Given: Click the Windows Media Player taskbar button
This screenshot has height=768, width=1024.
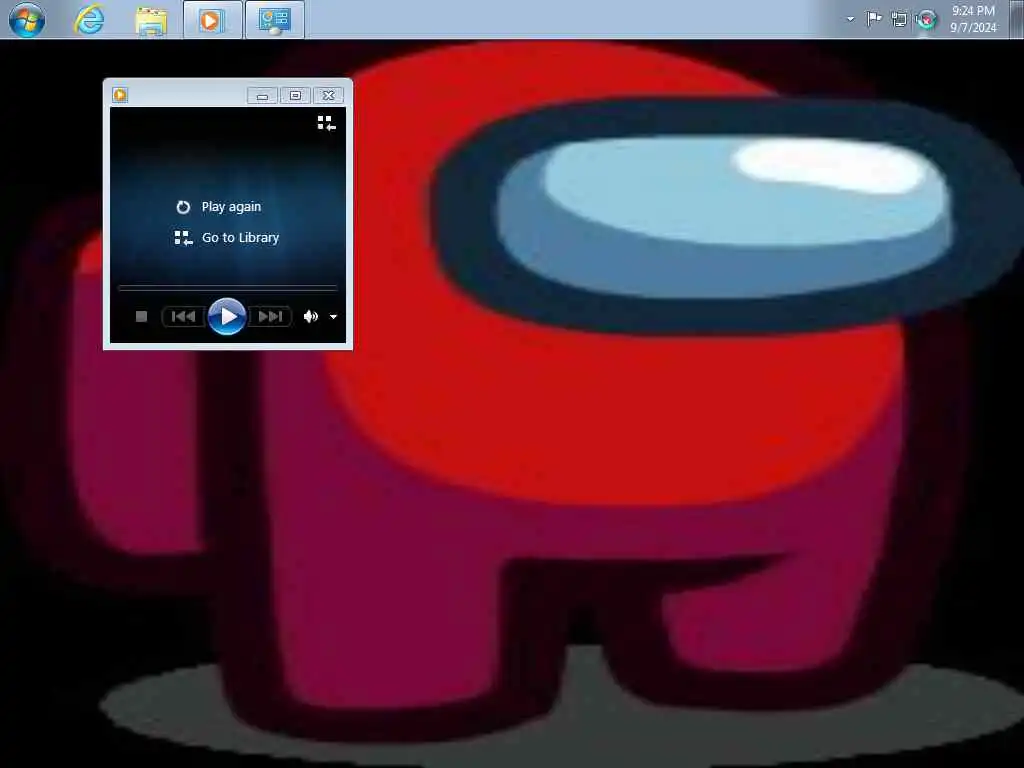Looking at the screenshot, I should (212, 20).
